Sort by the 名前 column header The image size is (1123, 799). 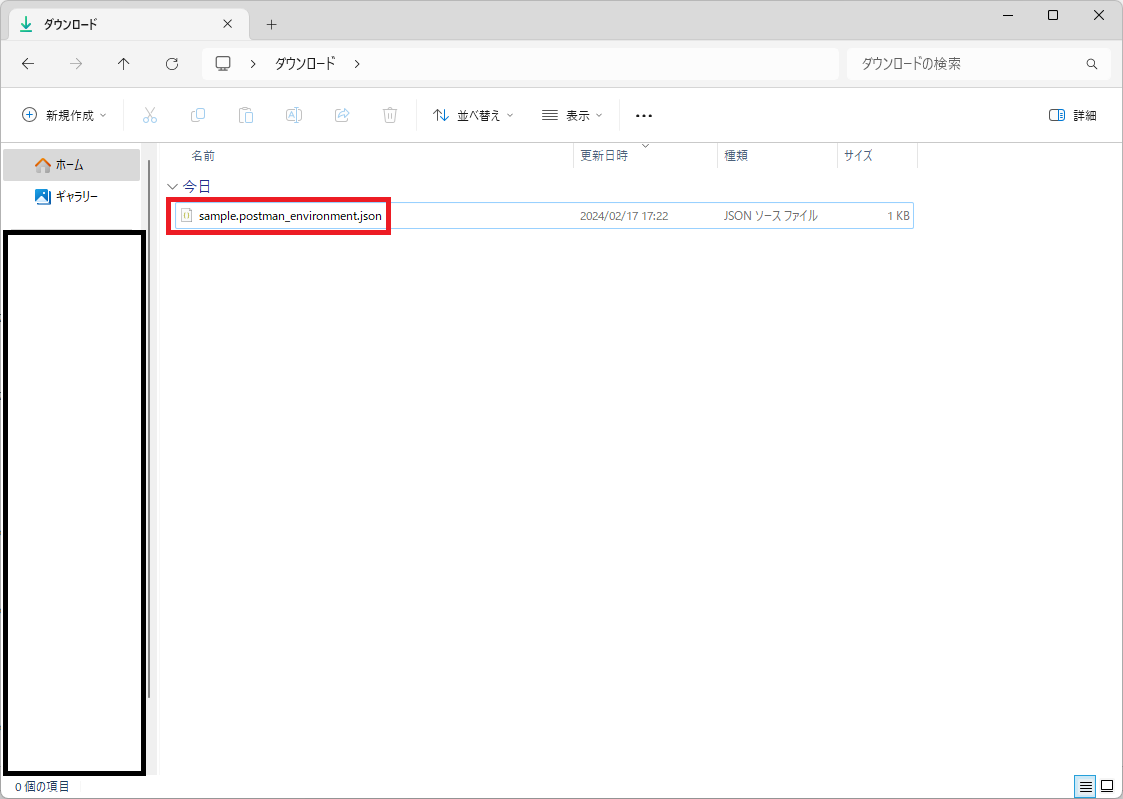click(203, 156)
